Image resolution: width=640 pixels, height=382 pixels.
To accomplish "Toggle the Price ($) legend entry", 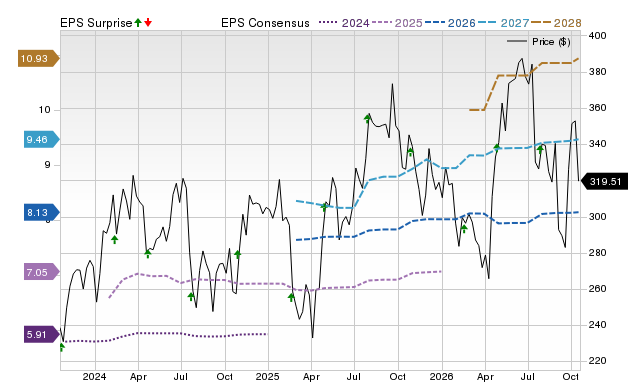I will pyautogui.click(x=538, y=42).
